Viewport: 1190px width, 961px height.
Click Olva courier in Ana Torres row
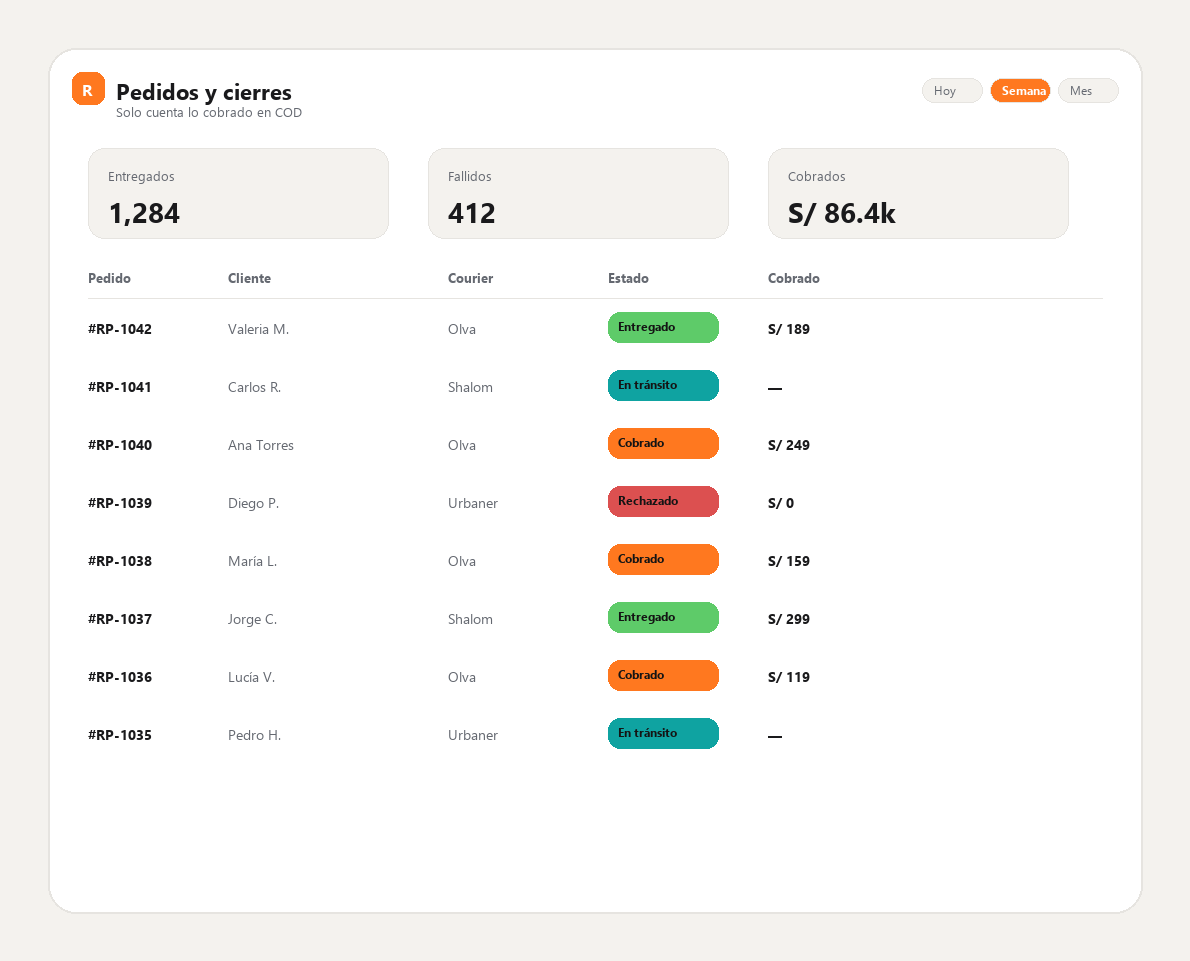pos(461,446)
